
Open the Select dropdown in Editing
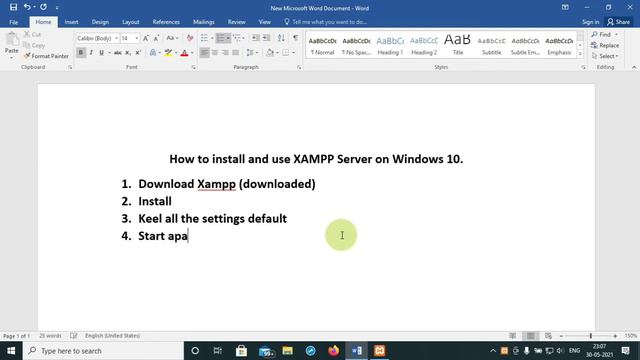click(605, 56)
